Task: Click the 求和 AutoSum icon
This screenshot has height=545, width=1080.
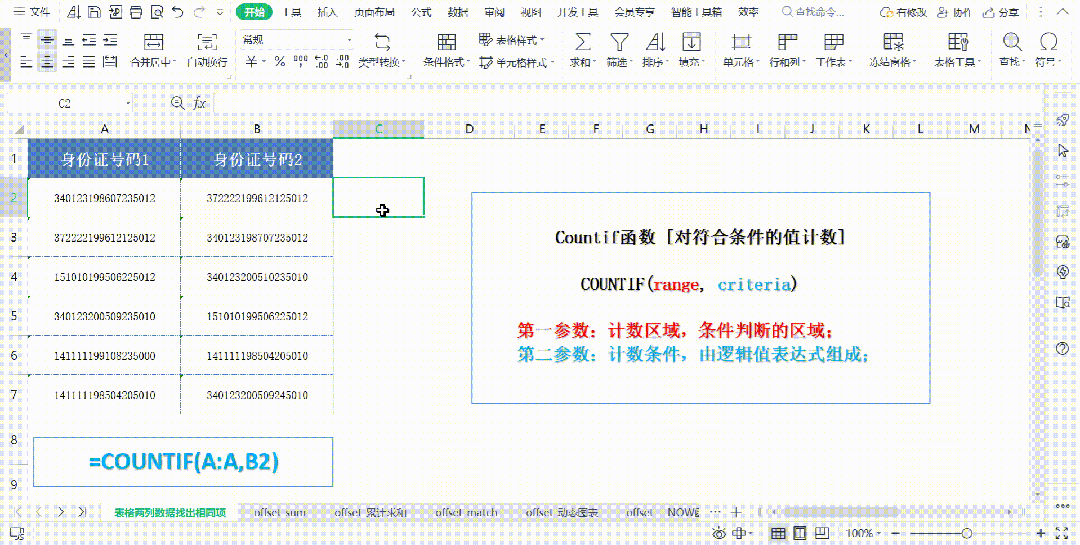Action: (x=583, y=42)
